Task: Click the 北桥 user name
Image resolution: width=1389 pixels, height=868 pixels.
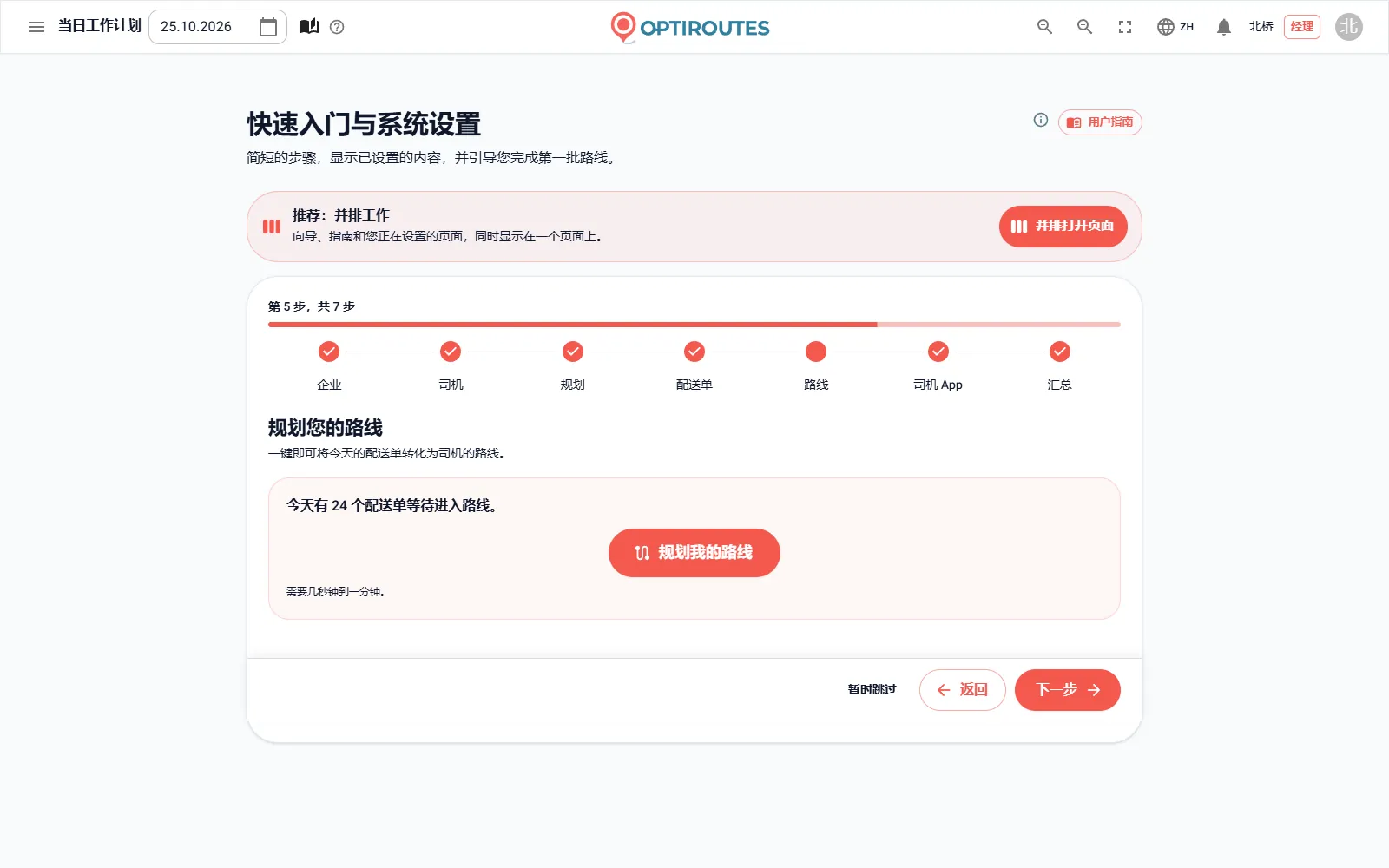Action: pyautogui.click(x=1261, y=27)
